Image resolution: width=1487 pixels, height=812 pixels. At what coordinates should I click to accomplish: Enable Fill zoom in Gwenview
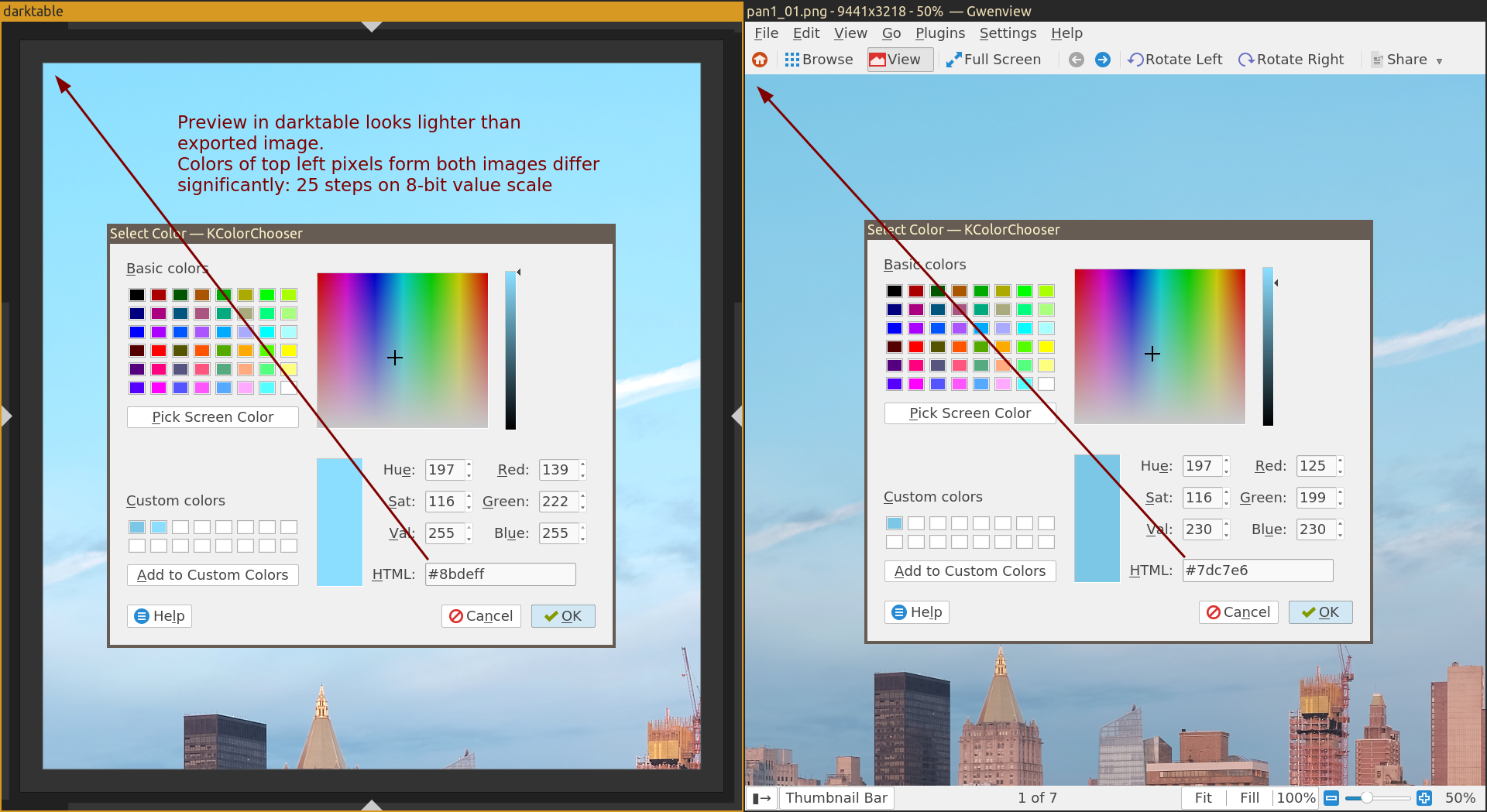coord(1249,798)
